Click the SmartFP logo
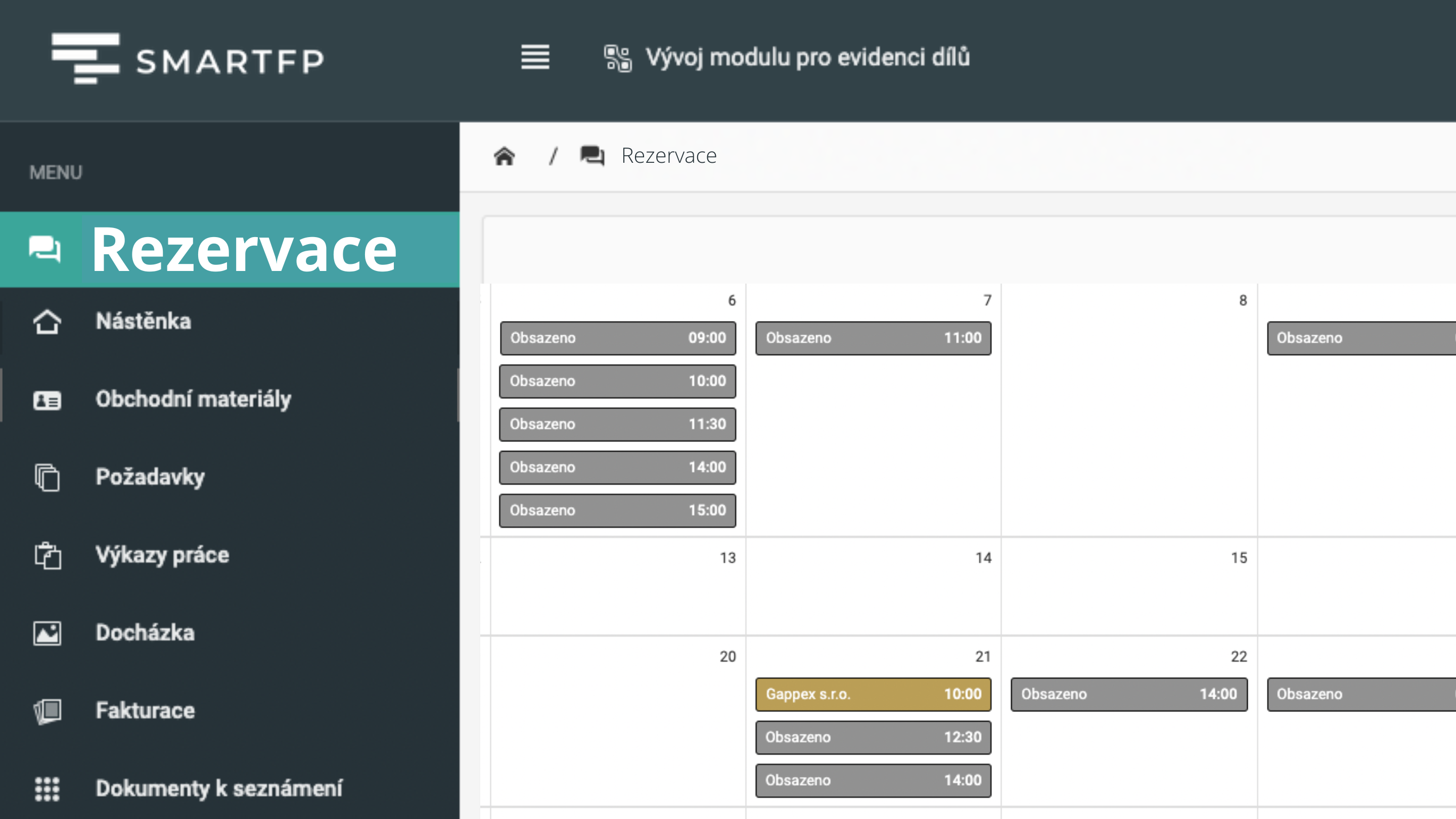This screenshot has height=819, width=1456. 187,58
